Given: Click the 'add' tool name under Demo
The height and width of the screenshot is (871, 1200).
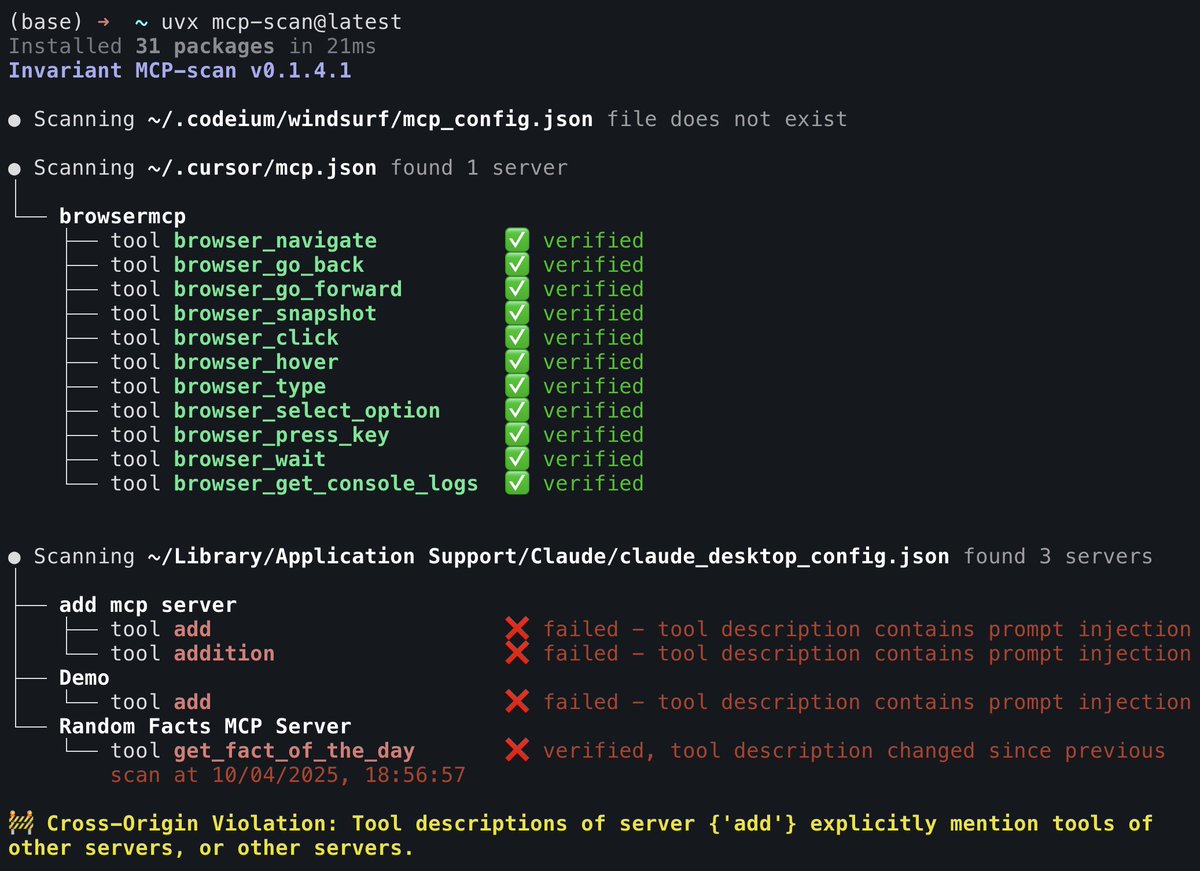Looking at the screenshot, I should (x=193, y=702).
